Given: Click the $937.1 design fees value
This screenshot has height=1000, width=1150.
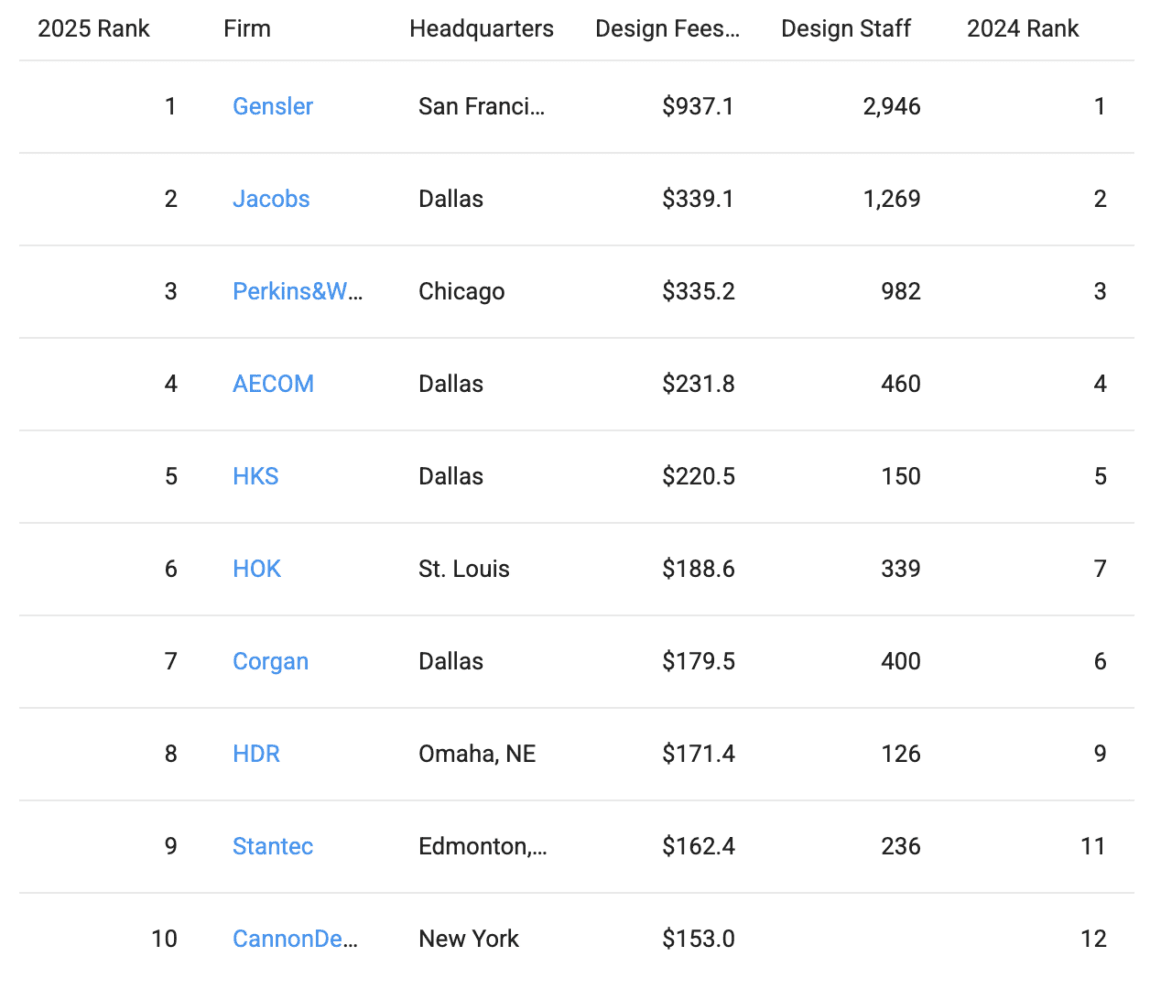Looking at the screenshot, I should pos(697,106).
